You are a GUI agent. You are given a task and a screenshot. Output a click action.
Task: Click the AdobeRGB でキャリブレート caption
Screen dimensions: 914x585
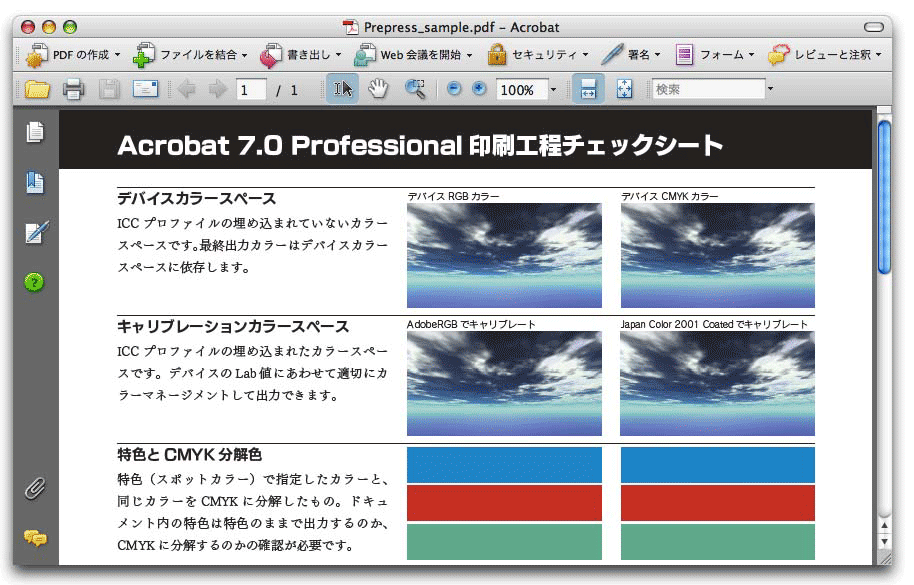pos(471,325)
